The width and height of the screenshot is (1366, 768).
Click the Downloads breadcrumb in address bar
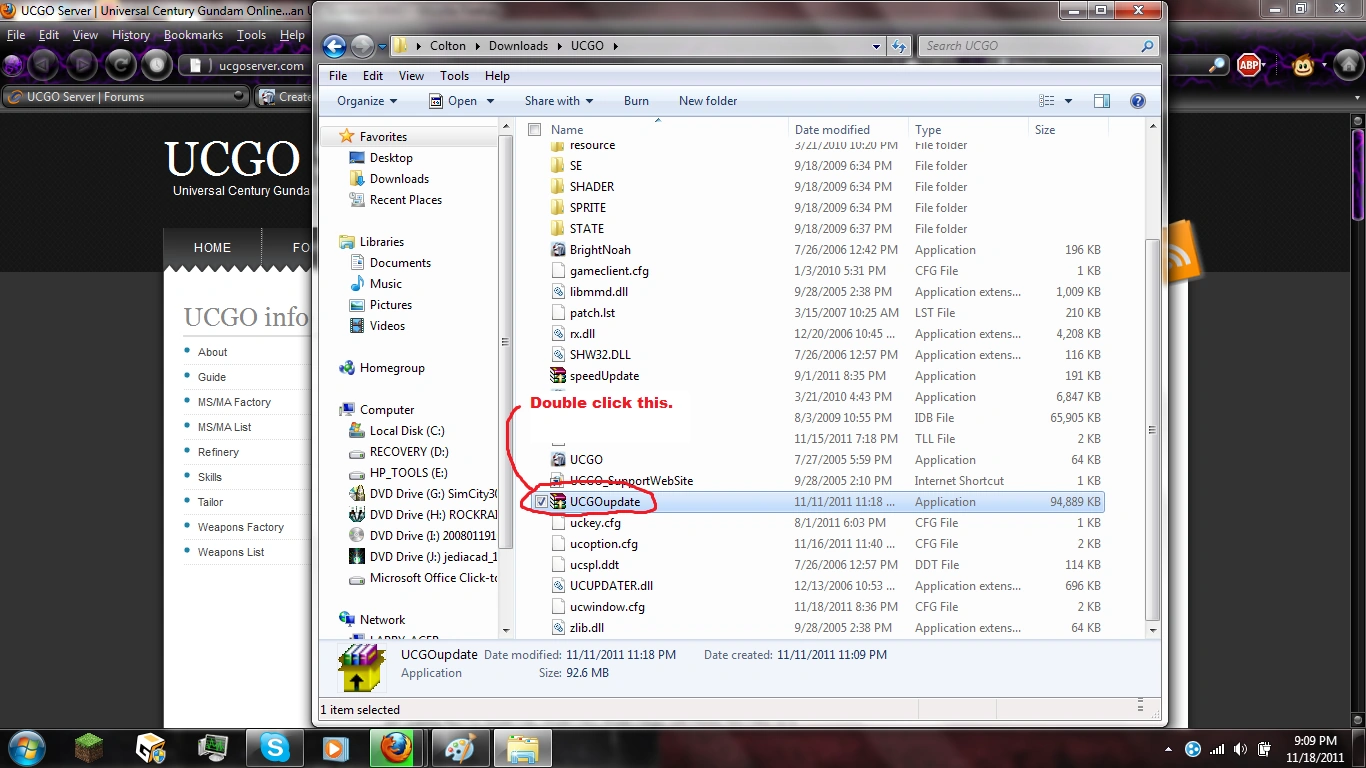518,46
